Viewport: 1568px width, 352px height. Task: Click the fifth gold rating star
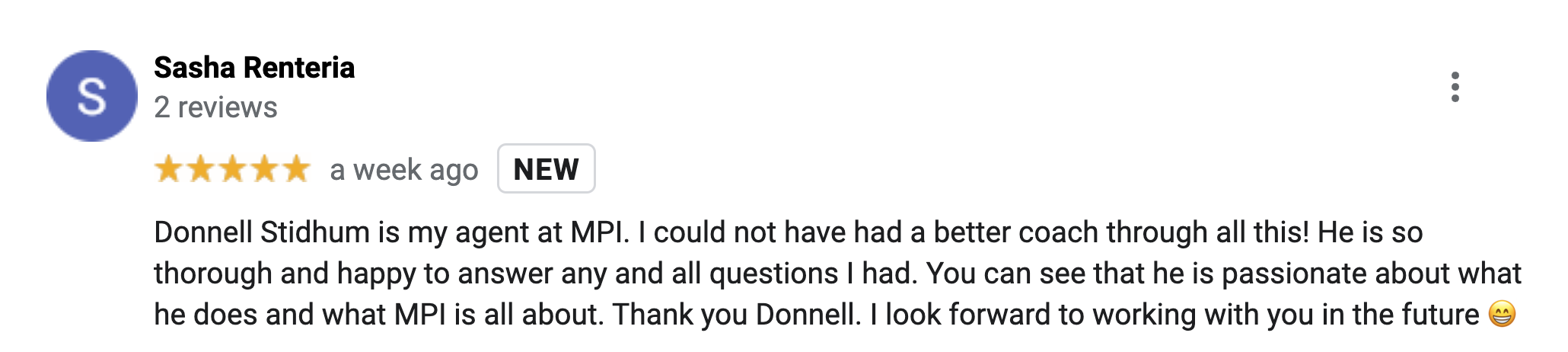[296, 169]
